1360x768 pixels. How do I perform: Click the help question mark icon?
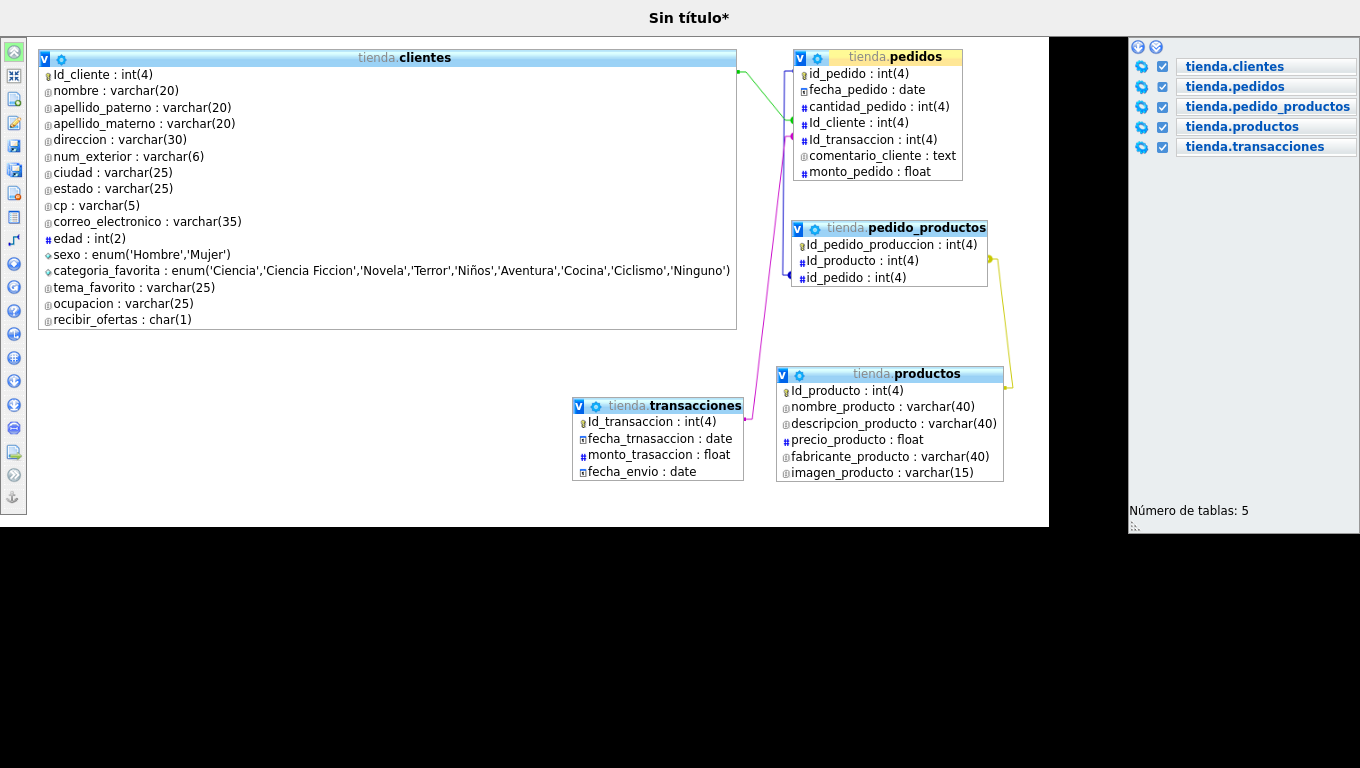14,311
